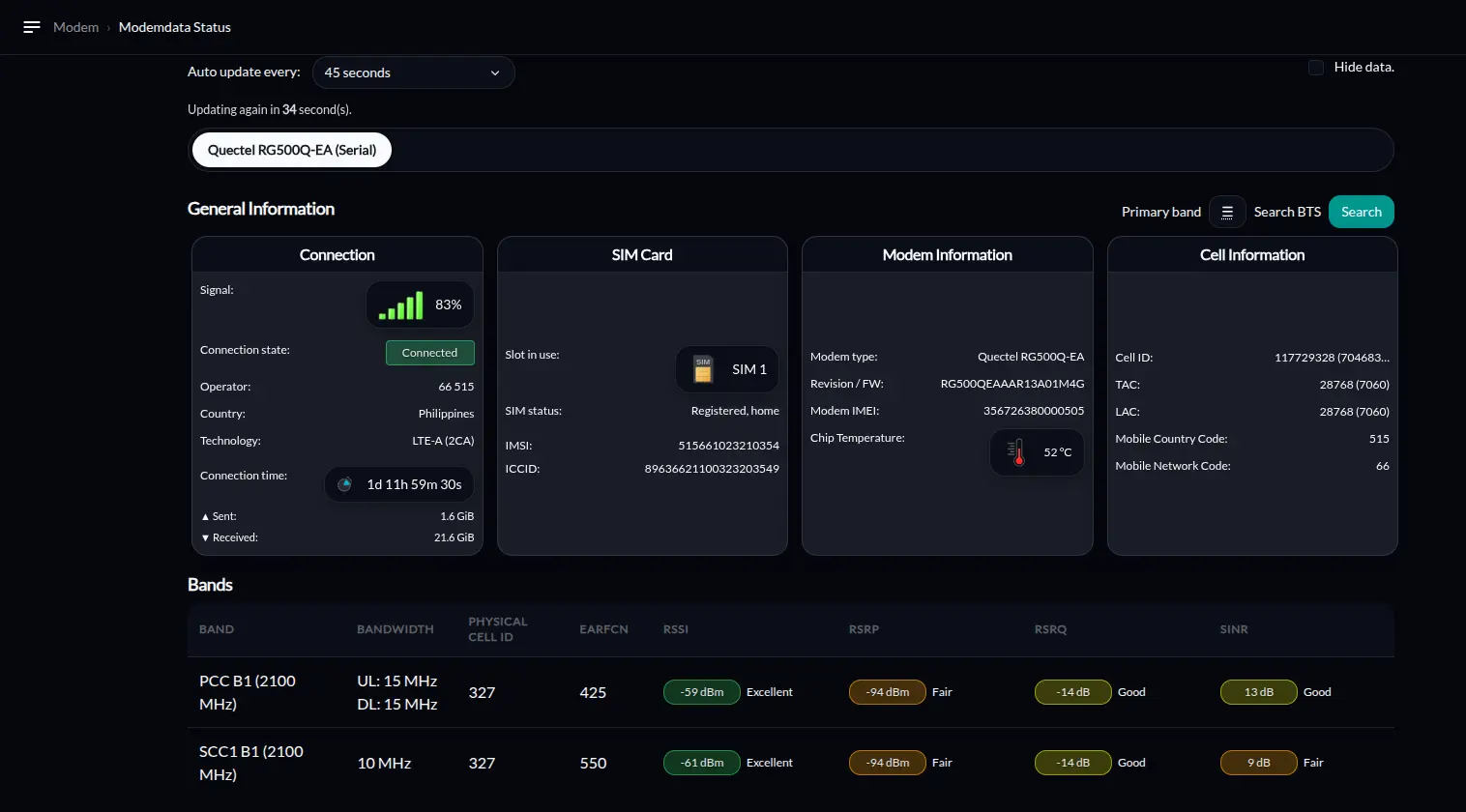Select the Quectel RG500Q-EA (Serial) tab
This screenshot has height=812, width=1466.
coord(292,150)
